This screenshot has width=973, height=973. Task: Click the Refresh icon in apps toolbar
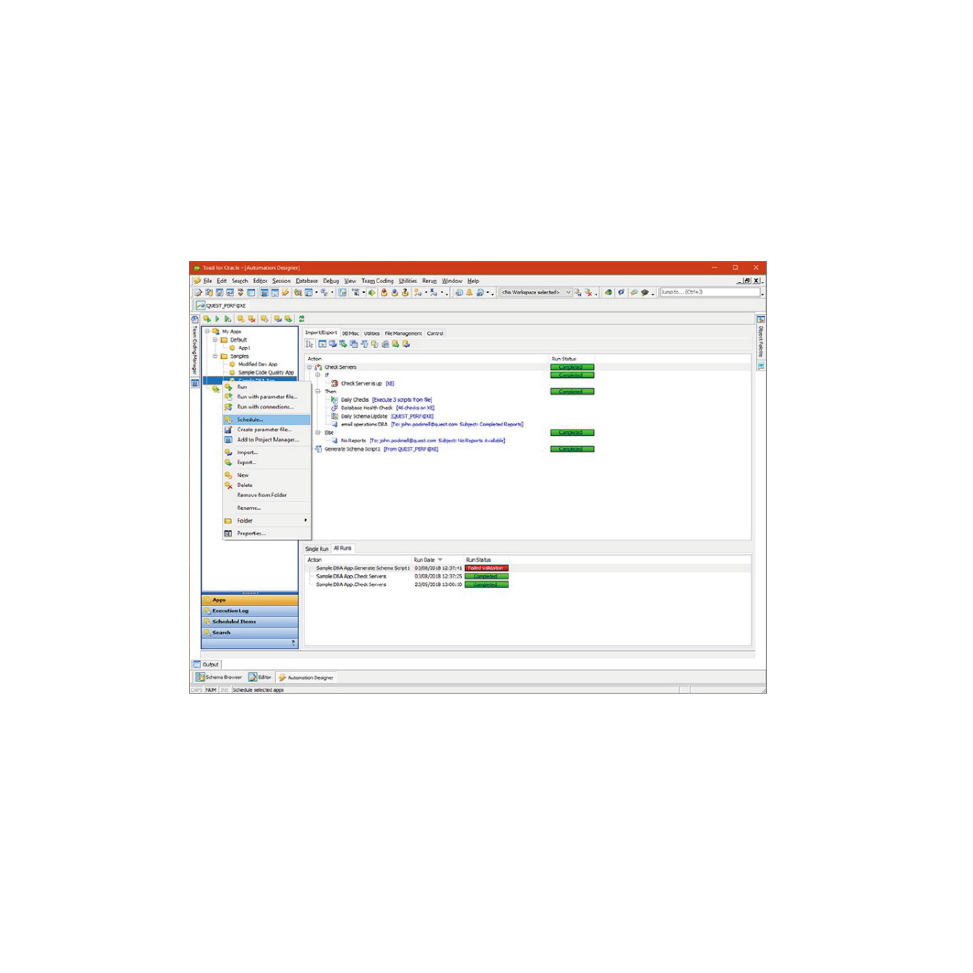coord(302,318)
